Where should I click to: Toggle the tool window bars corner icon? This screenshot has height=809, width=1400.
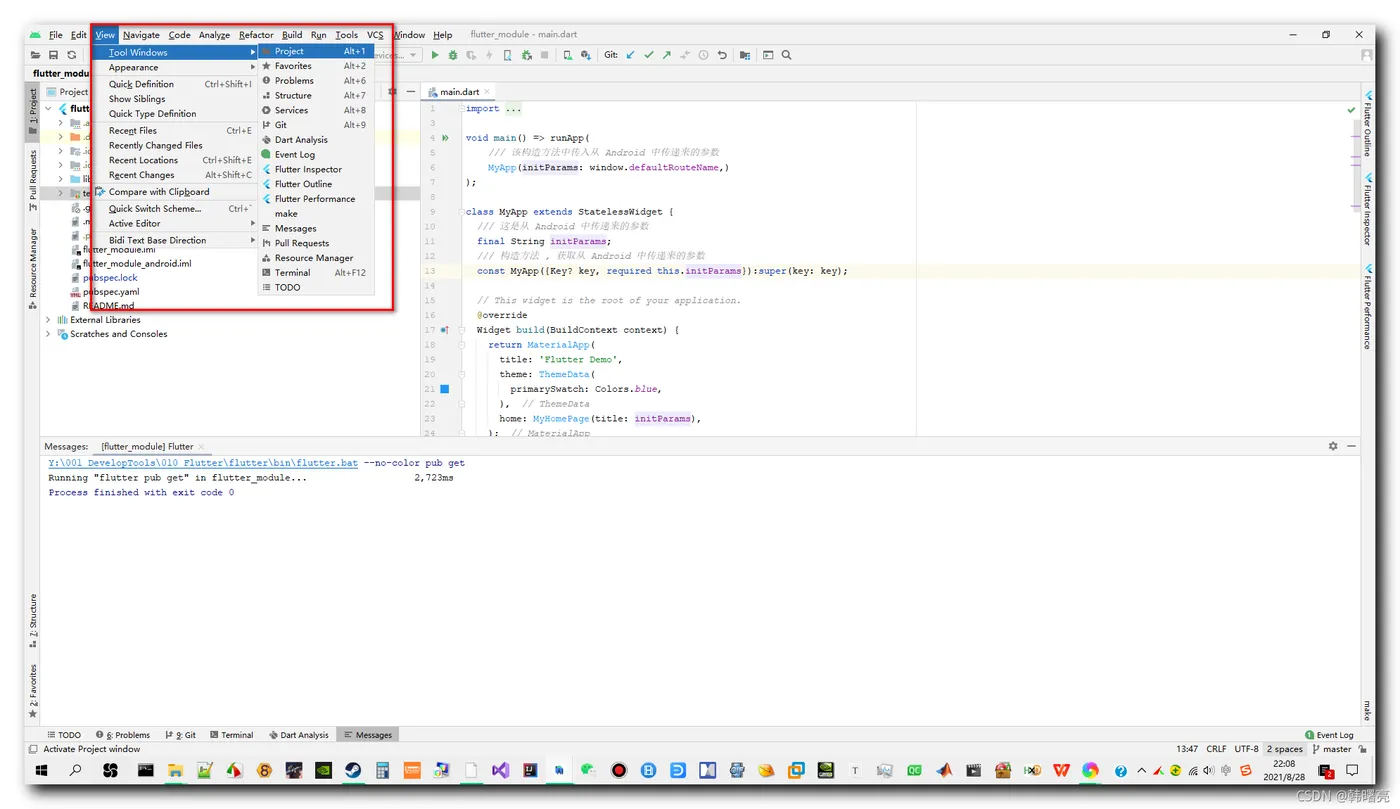tap(33, 749)
